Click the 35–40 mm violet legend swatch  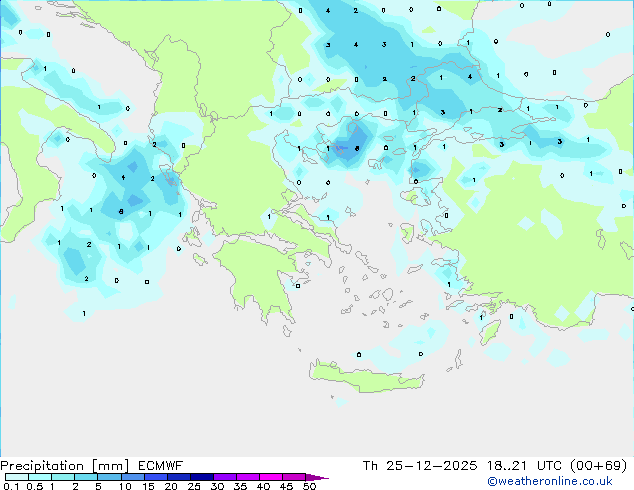point(247,477)
